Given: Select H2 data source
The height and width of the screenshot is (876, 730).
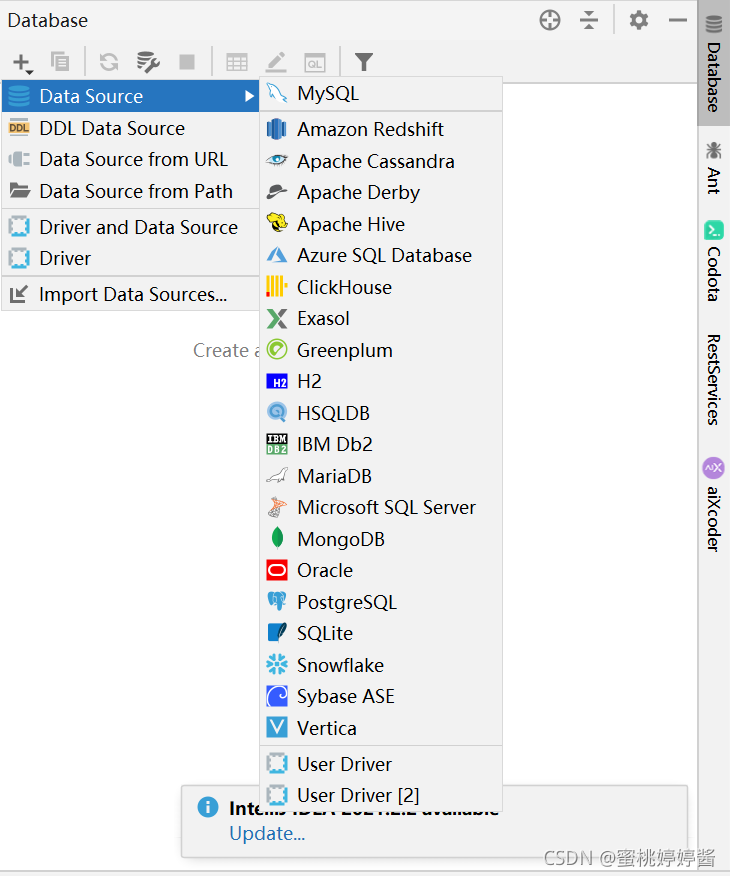Looking at the screenshot, I should [x=381, y=382].
